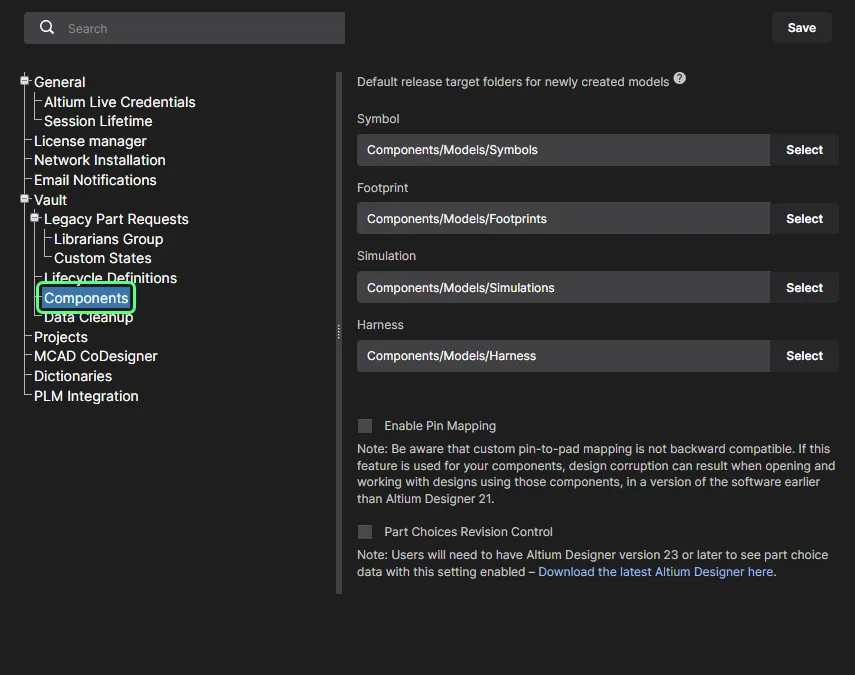Select the MCAD CoDesigner item
The width and height of the screenshot is (855, 675).
[96, 356]
